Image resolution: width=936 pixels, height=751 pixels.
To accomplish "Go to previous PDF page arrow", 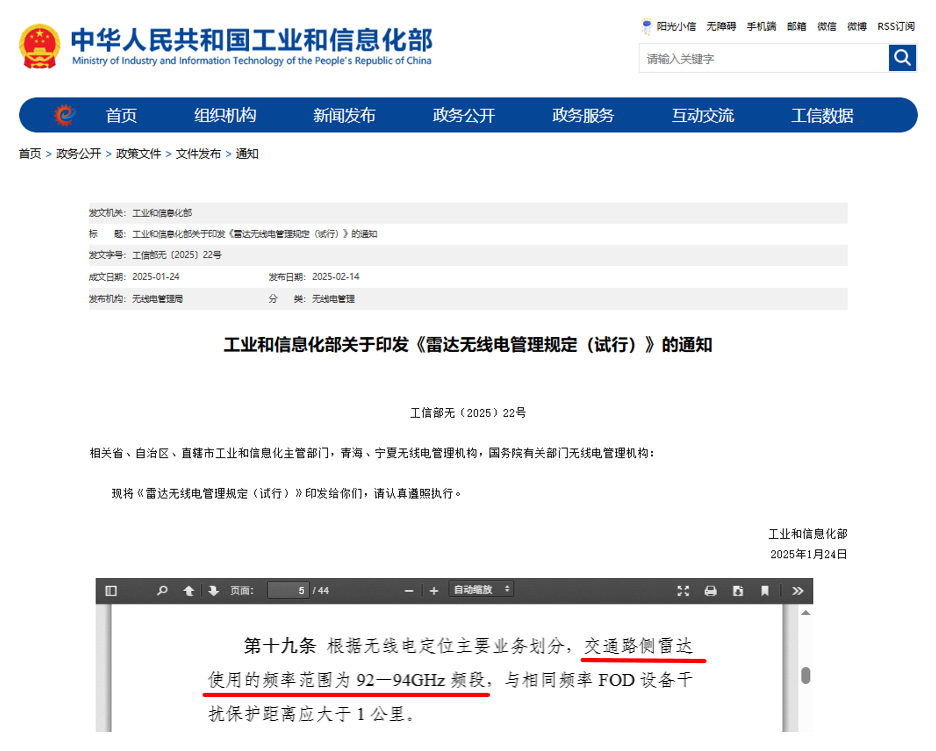I will pos(188,591).
